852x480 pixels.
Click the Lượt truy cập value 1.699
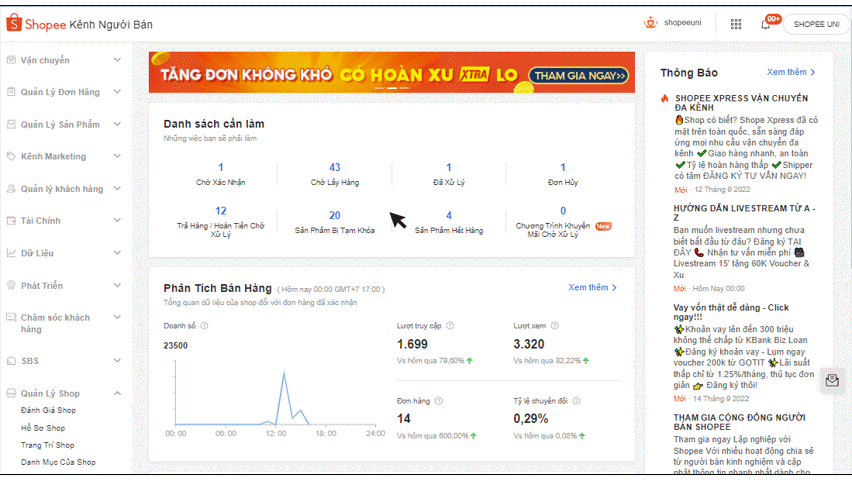tap(412, 344)
